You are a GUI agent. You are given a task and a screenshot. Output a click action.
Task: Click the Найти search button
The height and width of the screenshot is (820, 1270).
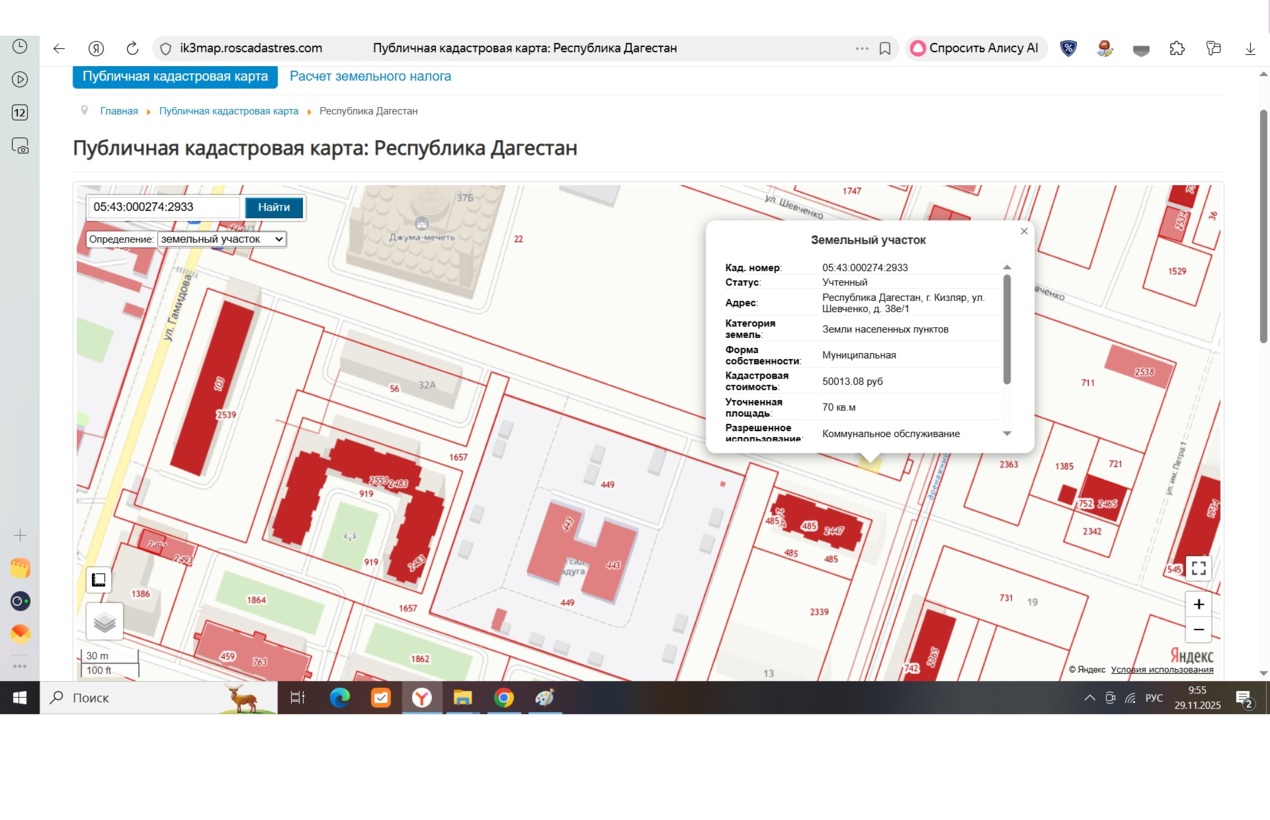click(274, 207)
